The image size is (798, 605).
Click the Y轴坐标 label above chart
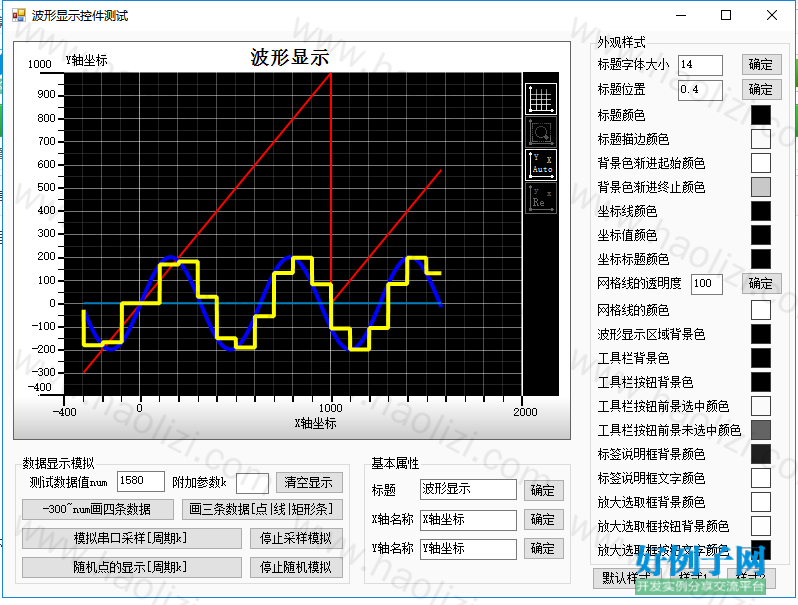[87, 61]
